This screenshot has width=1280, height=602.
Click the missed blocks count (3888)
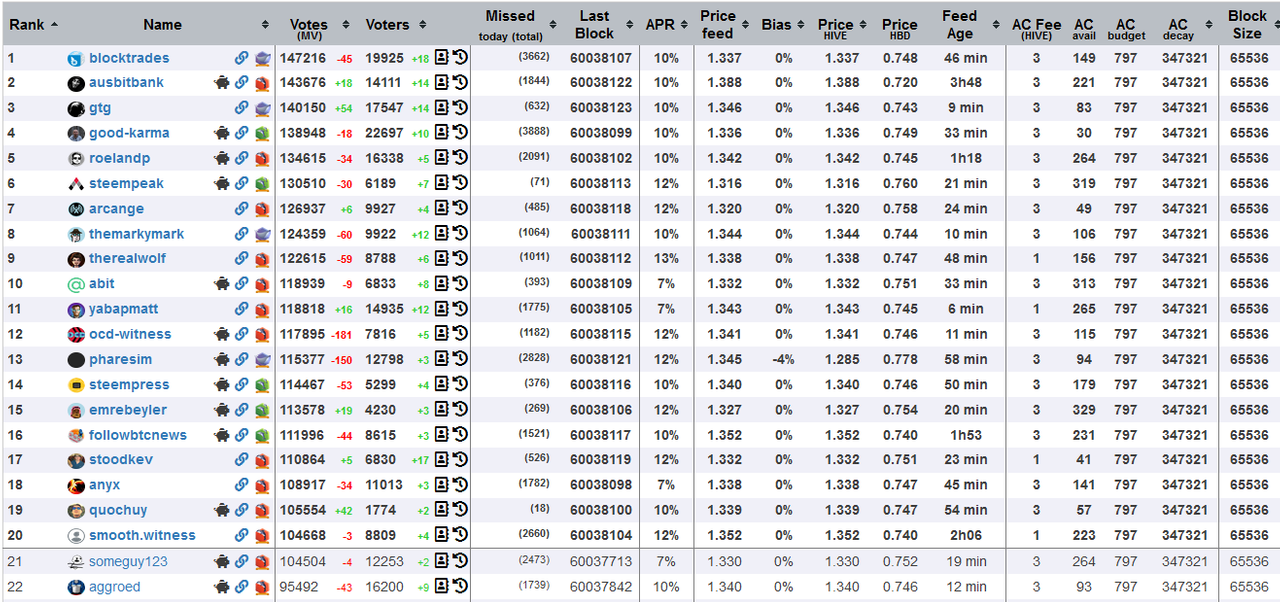[x=533, y=133]
